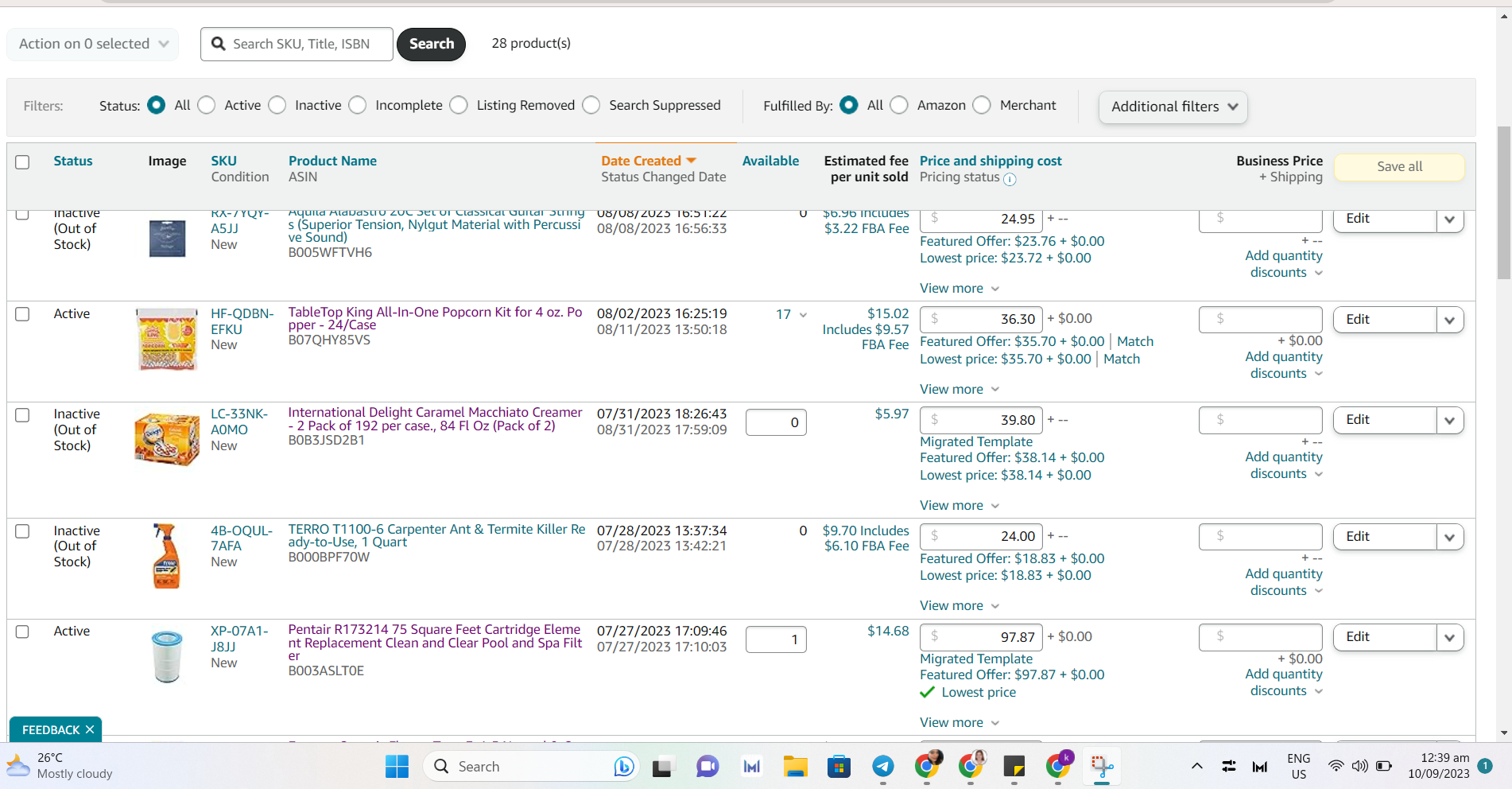
Task: Click the Date Created sort arrow icon
Action: 691,161
